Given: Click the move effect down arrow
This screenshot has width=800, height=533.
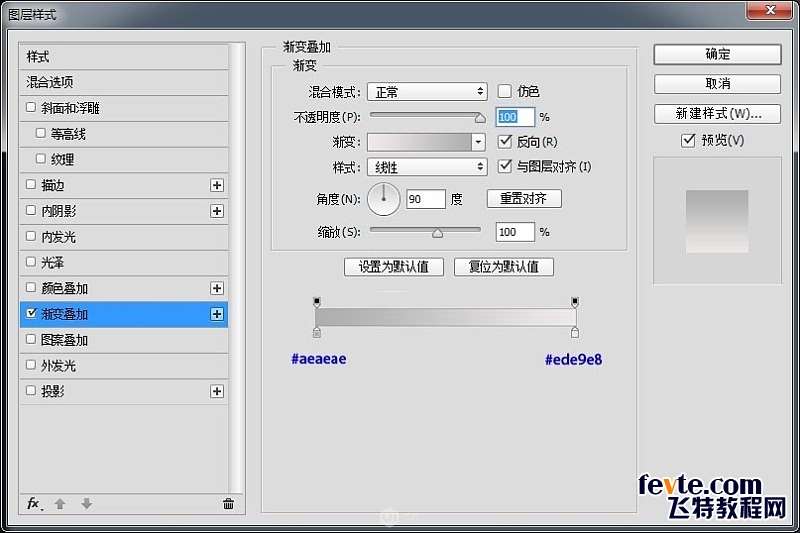Looking at the screenshot, I should pos(86,504).
